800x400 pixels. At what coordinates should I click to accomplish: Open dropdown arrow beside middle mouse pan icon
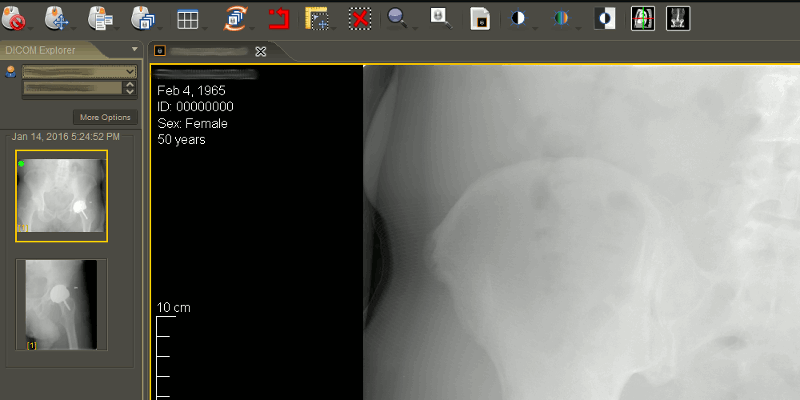(73, 28)
